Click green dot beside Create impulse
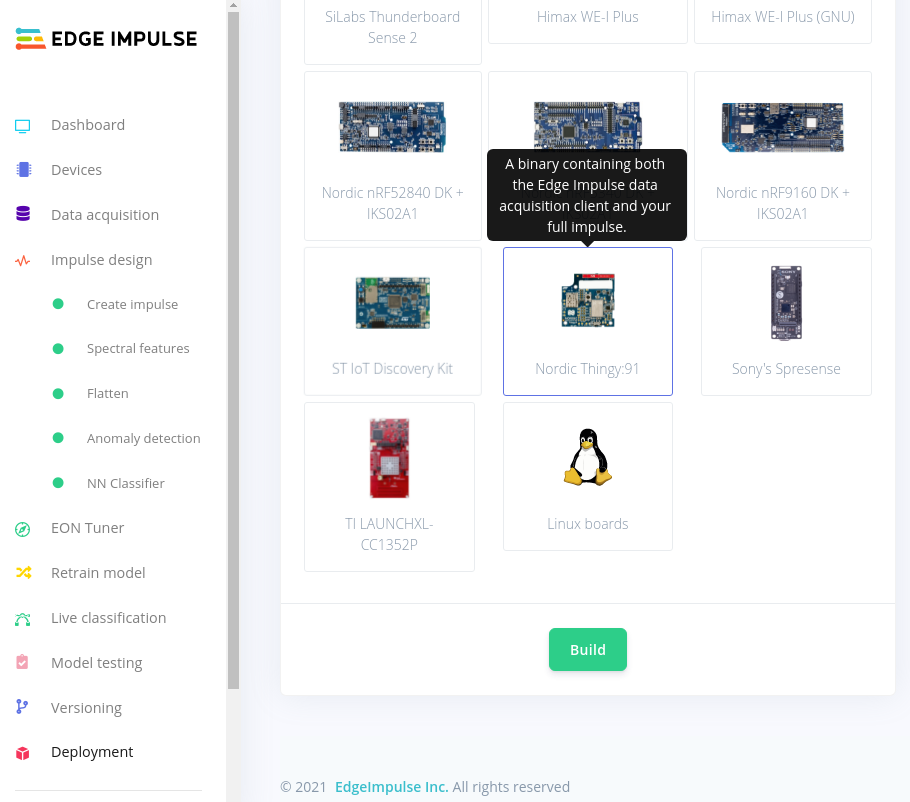910x802 pixels. tap(58, 304)
